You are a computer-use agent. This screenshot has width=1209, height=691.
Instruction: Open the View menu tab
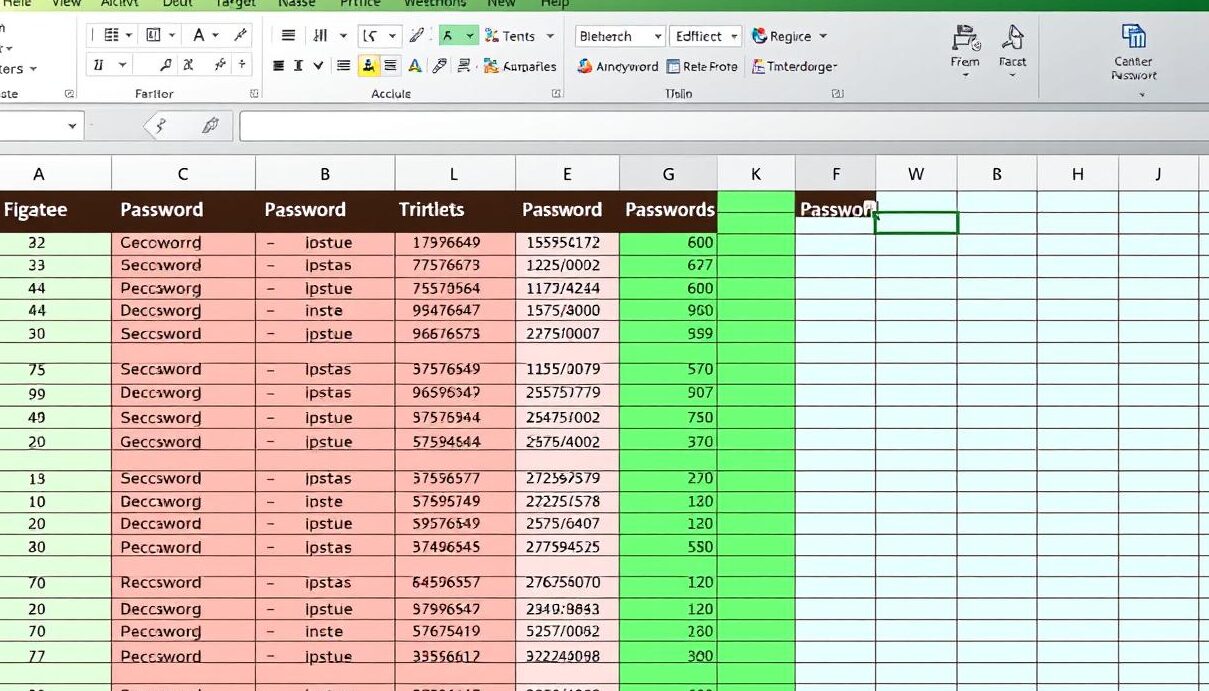(66, 4)
